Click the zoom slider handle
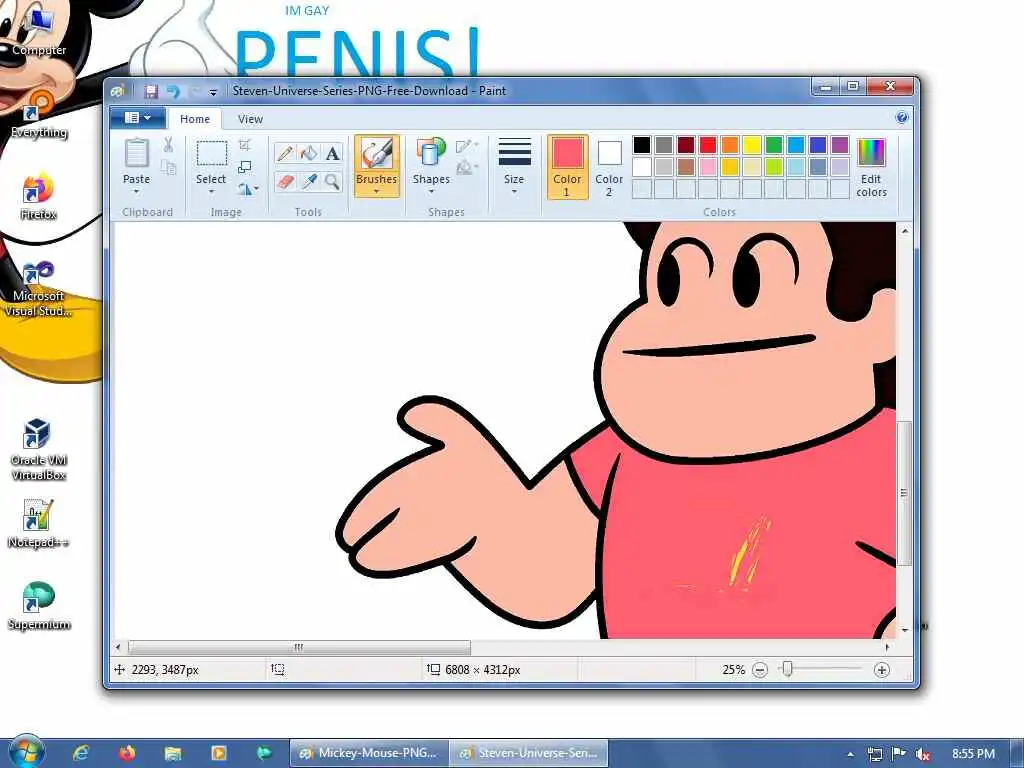Screen dimensions: 1024x768 pos(788,669)
